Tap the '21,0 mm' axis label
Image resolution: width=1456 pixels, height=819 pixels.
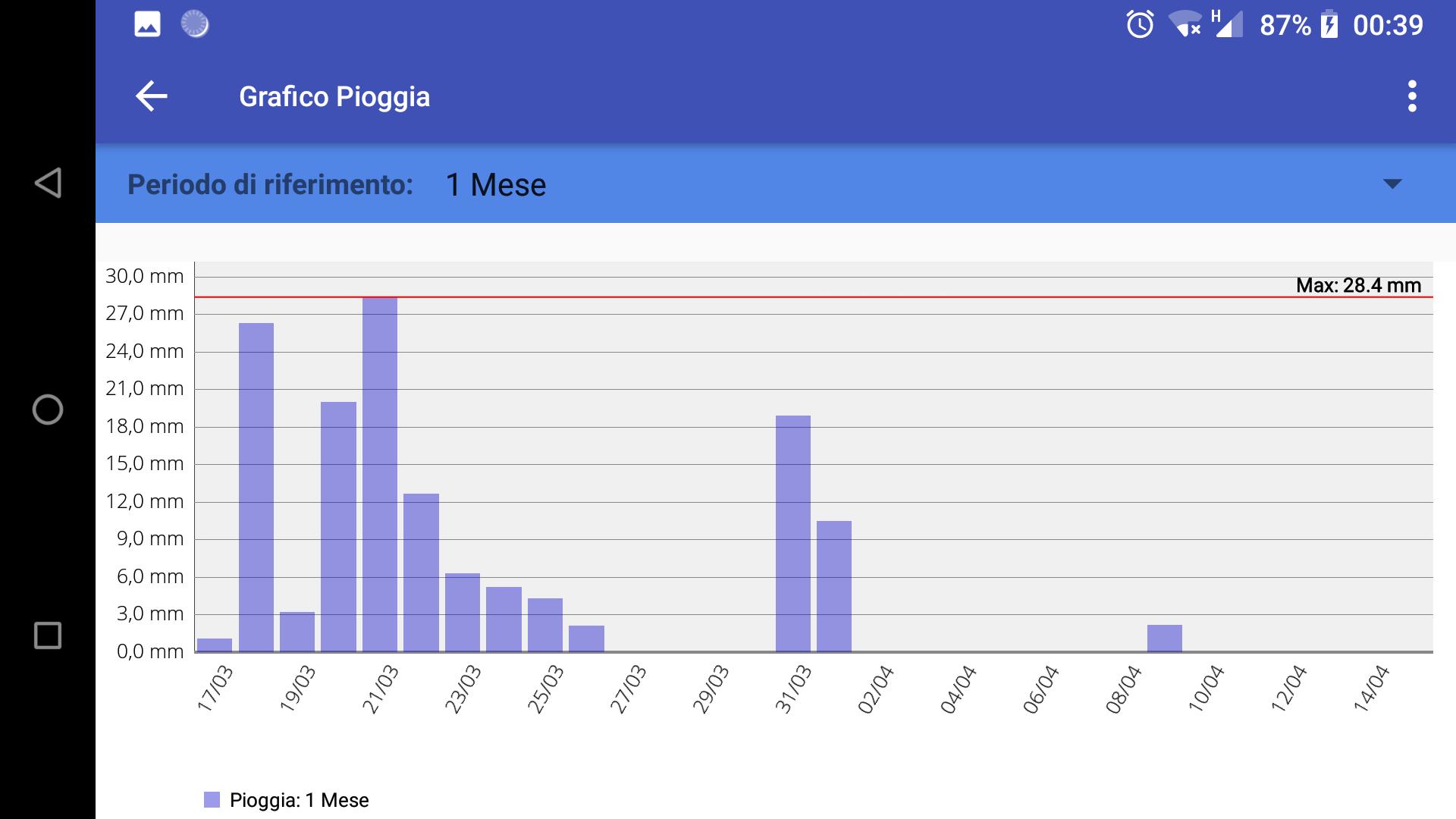tap(144, 388)
